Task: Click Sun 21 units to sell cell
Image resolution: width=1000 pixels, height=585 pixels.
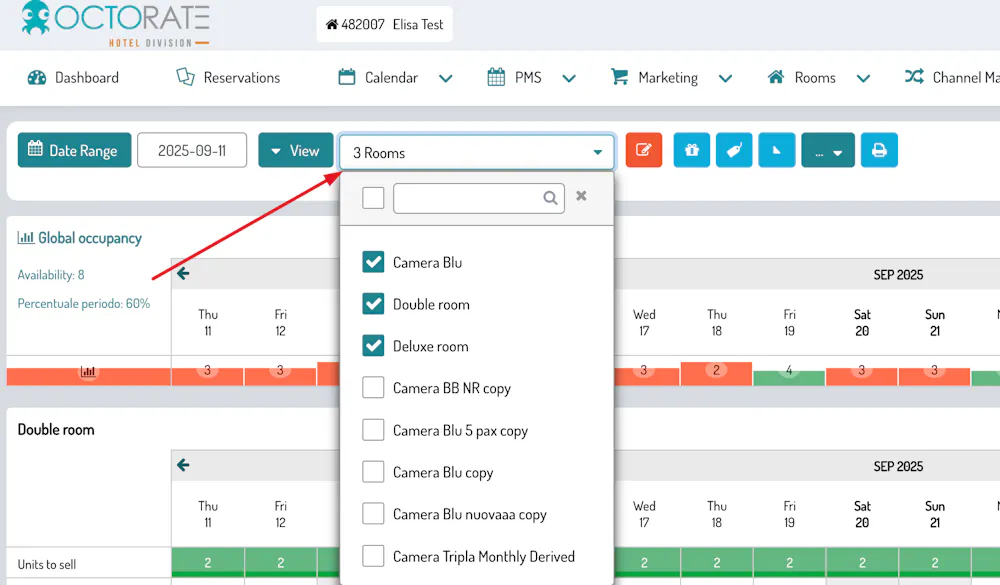Action: (x=934, y=563)
